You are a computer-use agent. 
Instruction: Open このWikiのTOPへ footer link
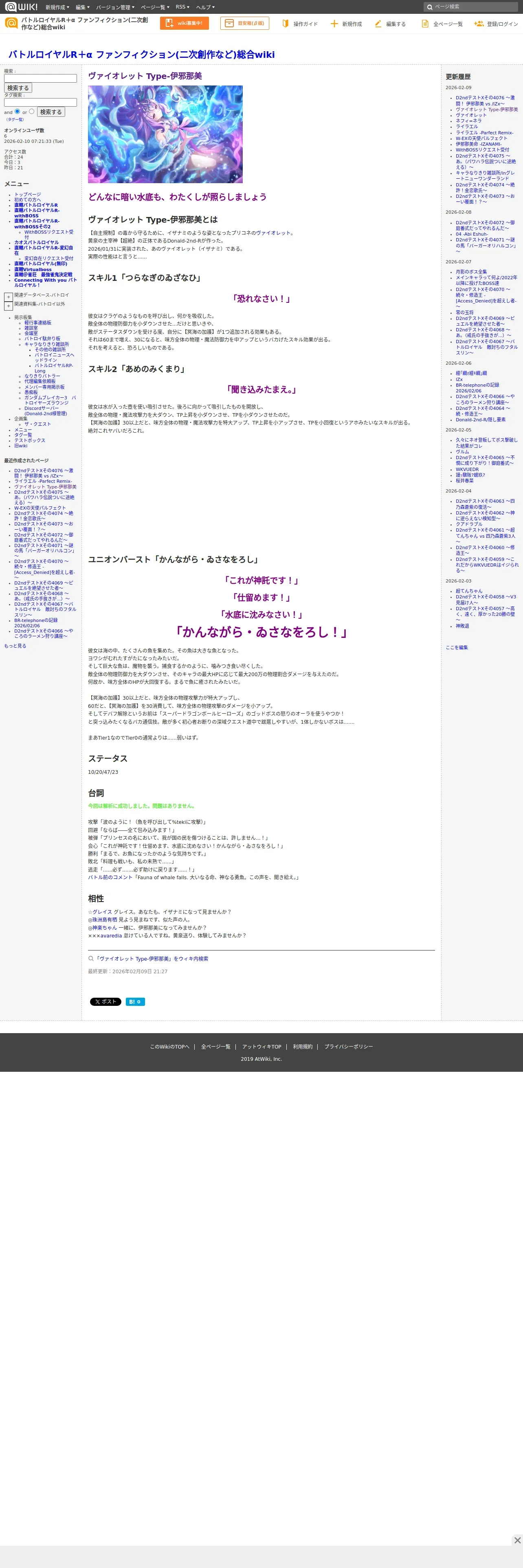169,1047
